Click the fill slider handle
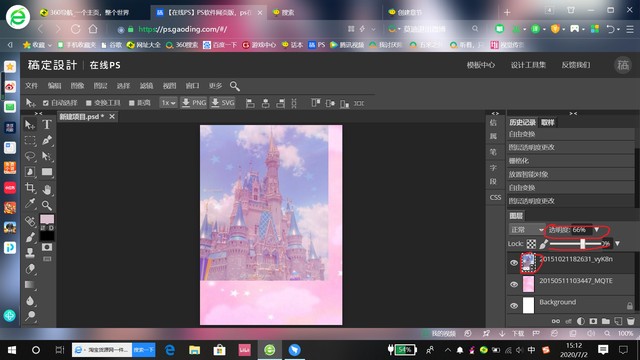Viewport: 640px width, 360px height. pos(582,244)
